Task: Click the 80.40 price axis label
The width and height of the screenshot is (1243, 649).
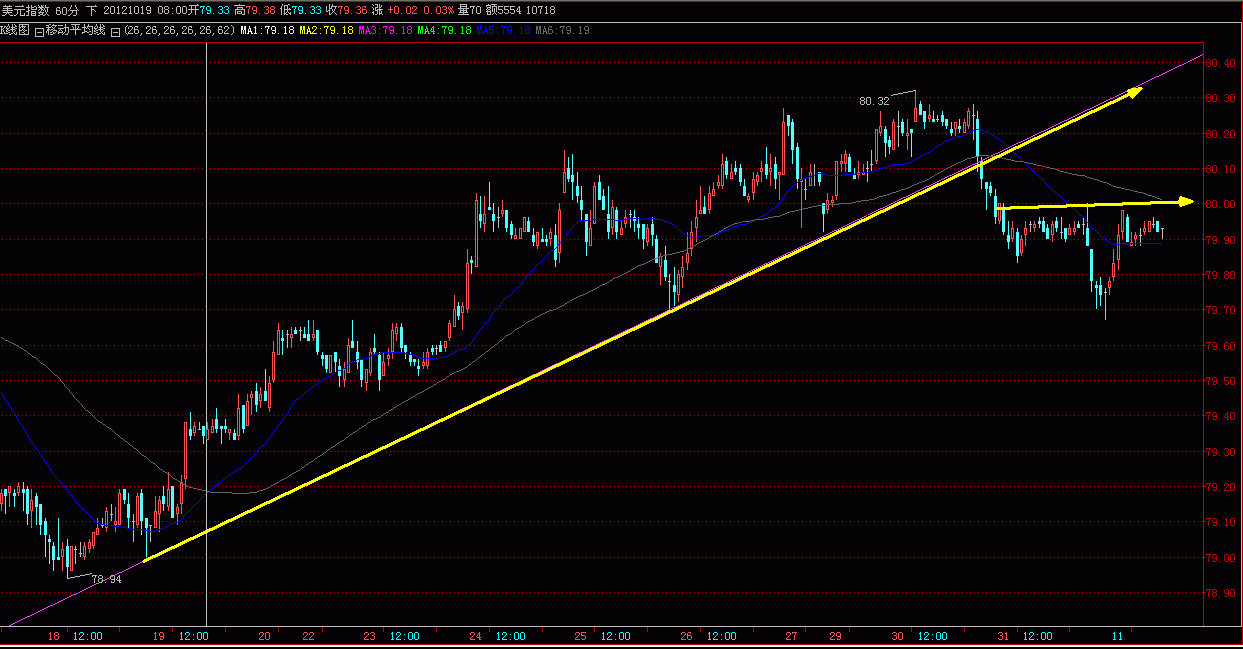Action: tap(1221, 63)
